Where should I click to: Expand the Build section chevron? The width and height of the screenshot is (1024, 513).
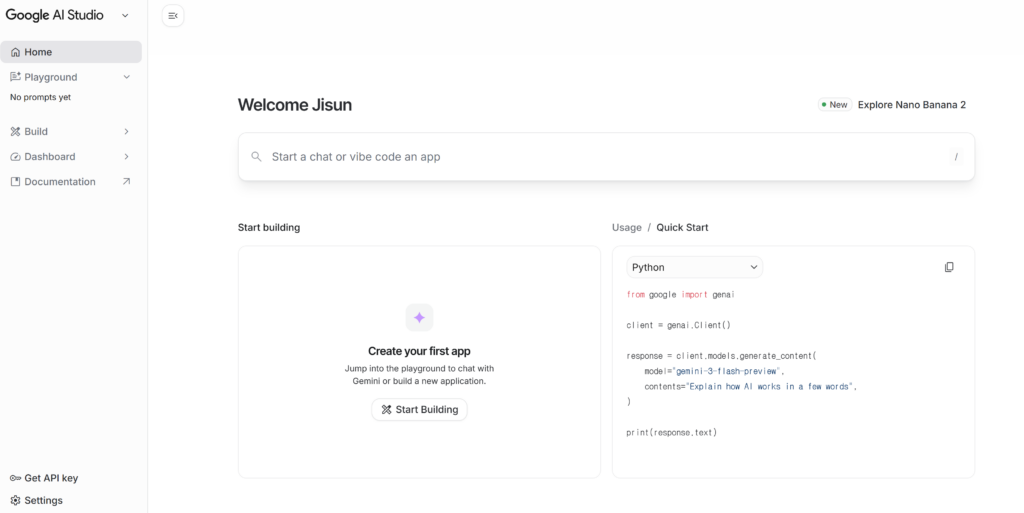[127, 132]
